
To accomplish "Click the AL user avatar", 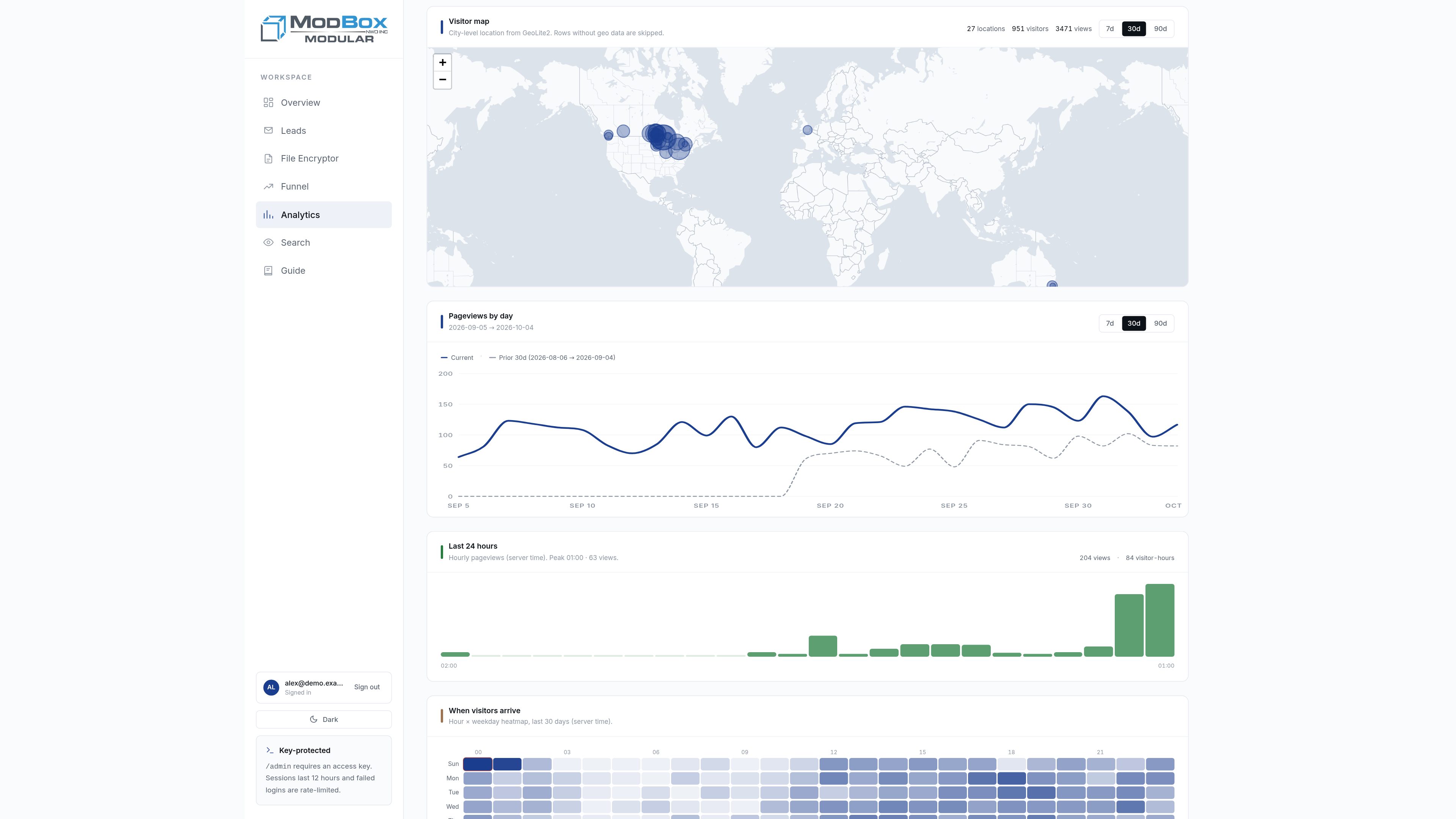I will [x=271, y=687].
